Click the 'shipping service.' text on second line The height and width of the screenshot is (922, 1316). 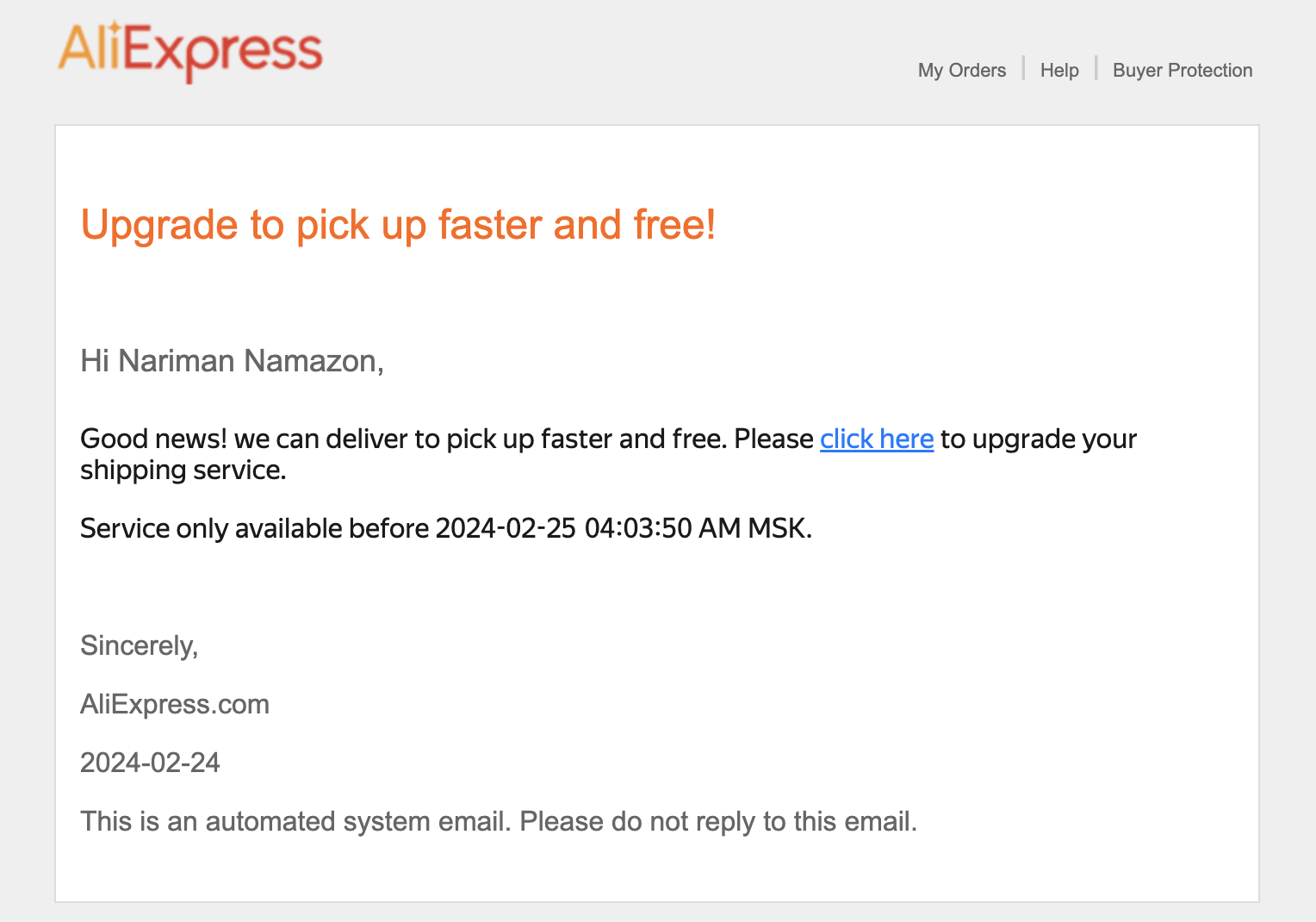[183, 470]
